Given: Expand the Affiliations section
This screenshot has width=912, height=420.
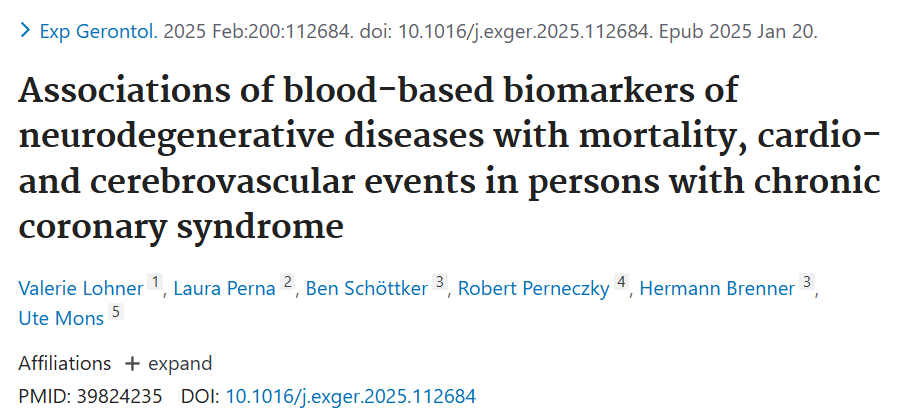Looking at the screenshot, I should point(169,364).
